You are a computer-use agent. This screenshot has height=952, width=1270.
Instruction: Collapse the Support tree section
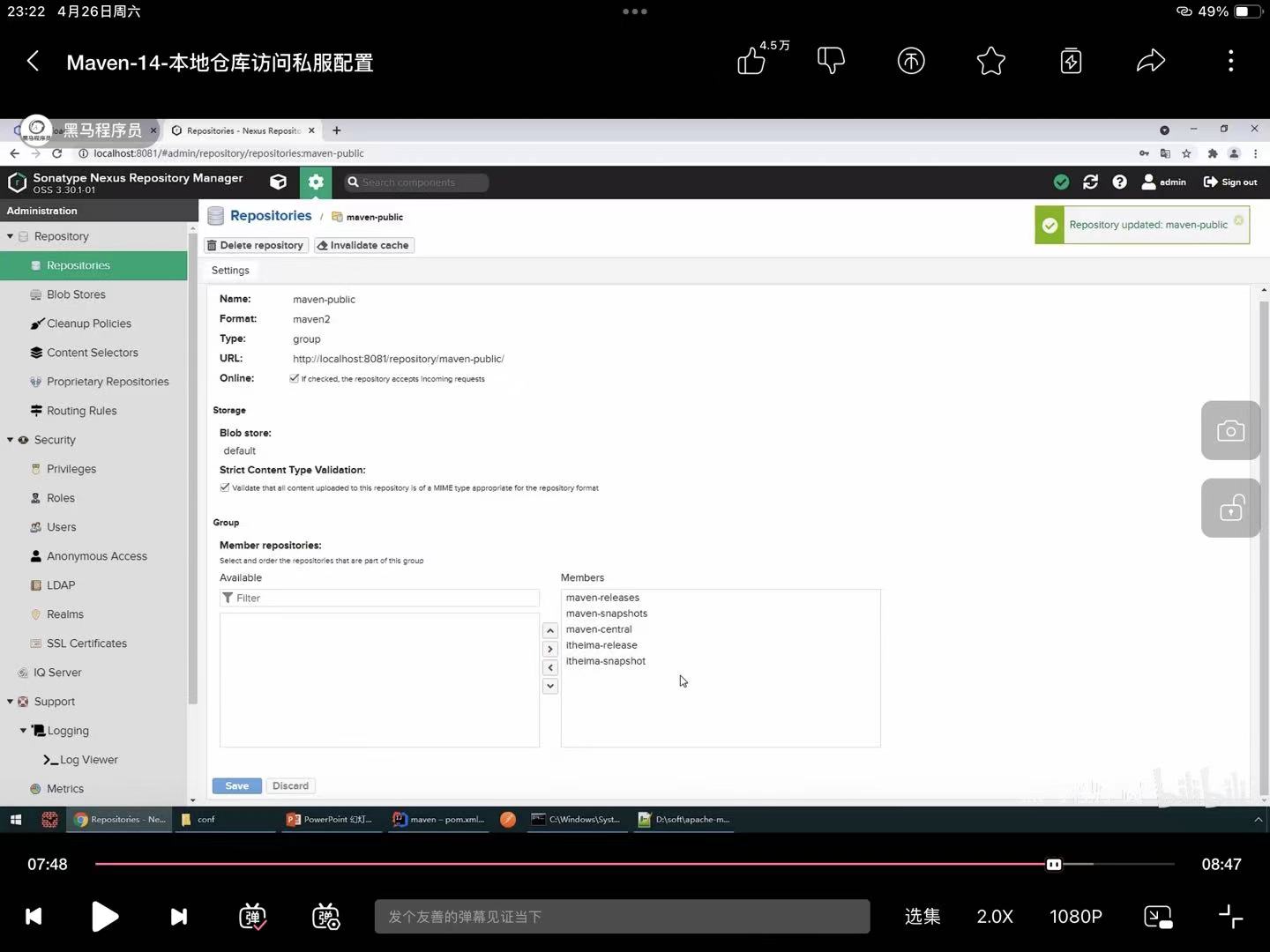pos(10,702)
